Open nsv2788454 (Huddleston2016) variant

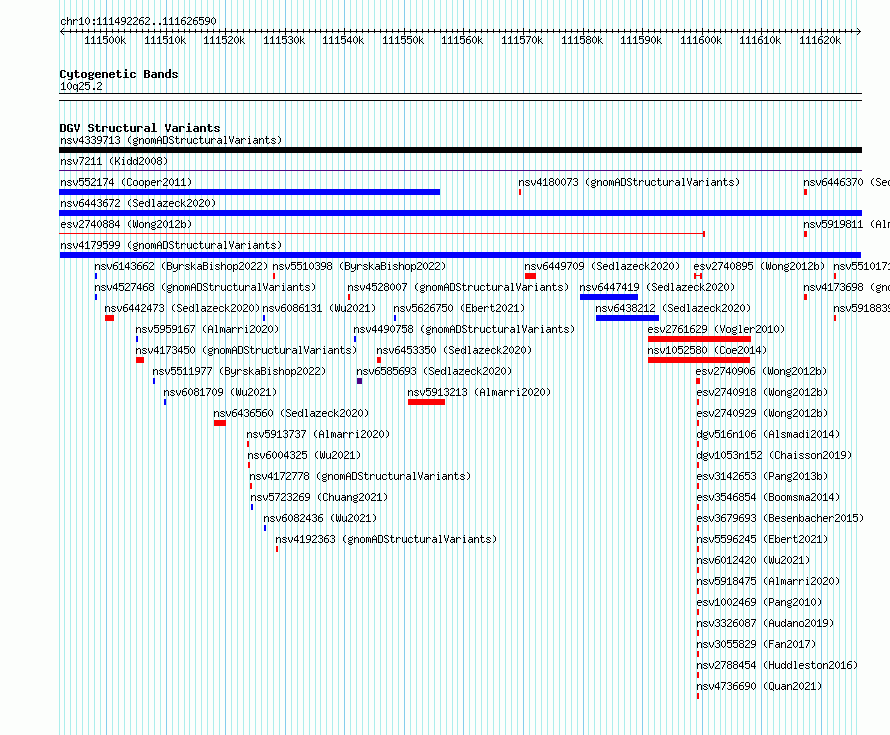click(x=777, y=665)
